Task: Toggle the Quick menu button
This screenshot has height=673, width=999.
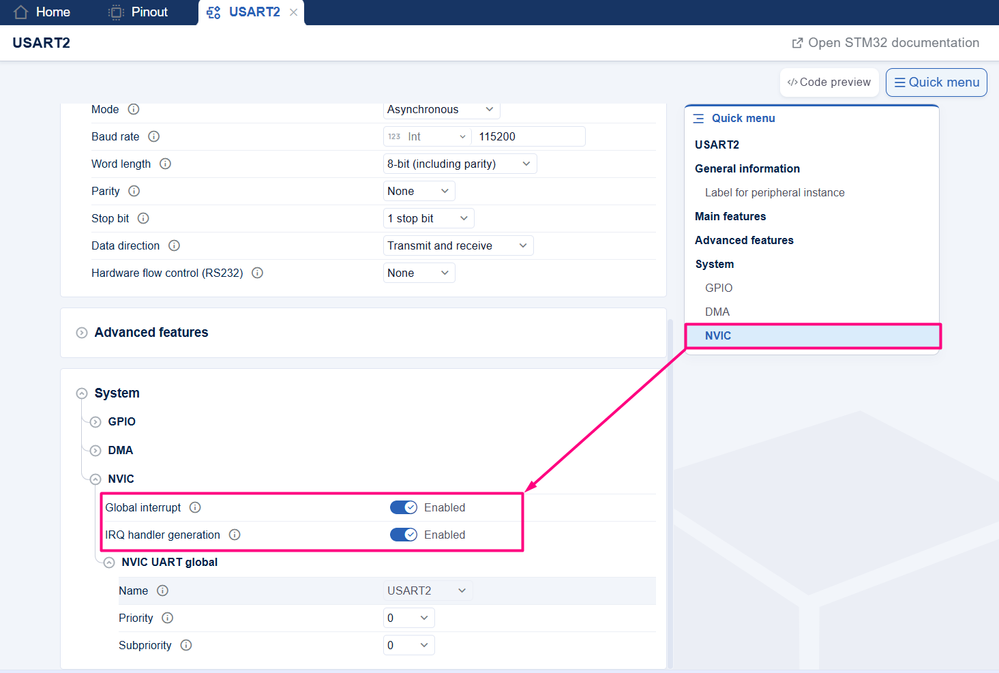Action: point(937,82)
